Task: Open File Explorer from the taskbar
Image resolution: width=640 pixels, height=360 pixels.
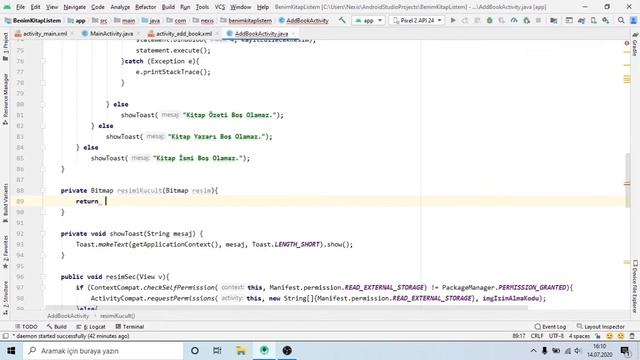Action: (x=241, y=351)
